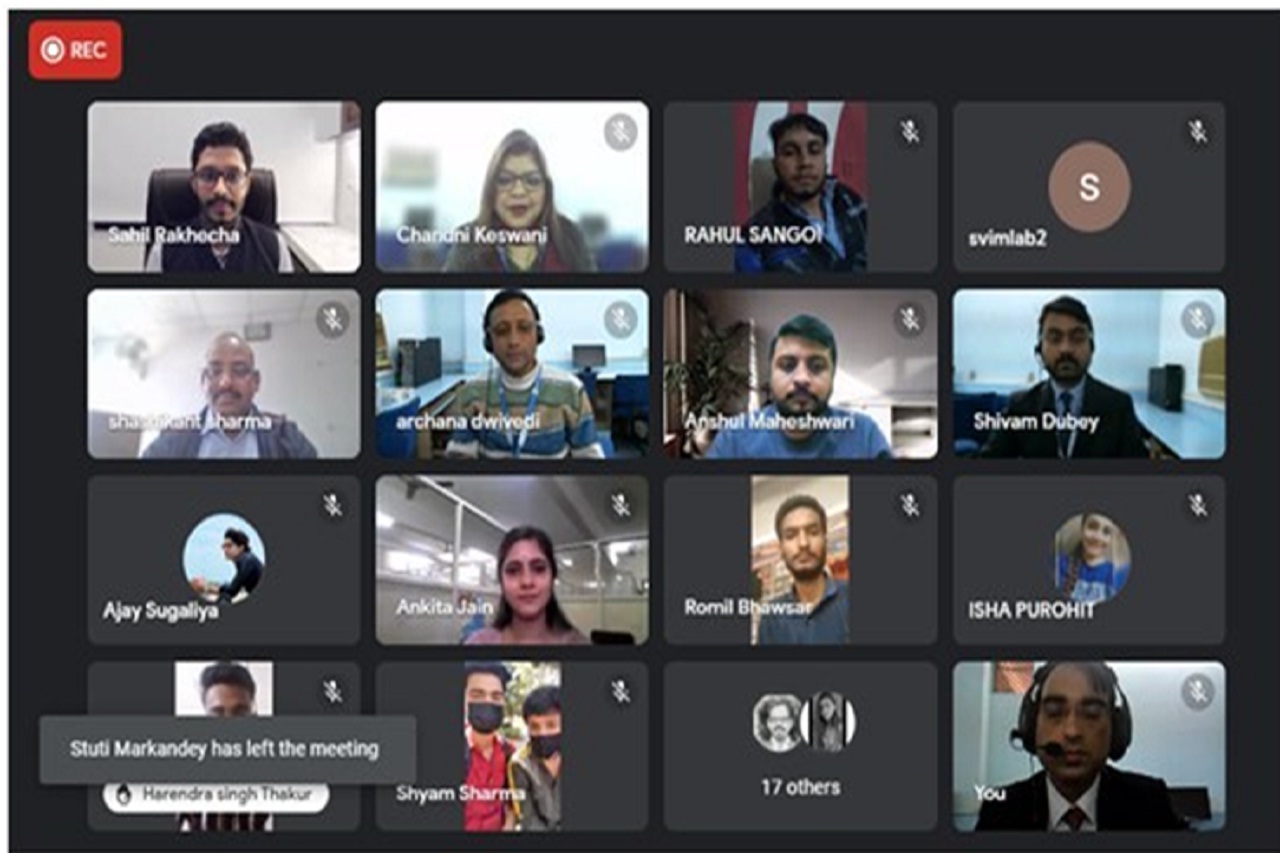Click muted mic icon on ISHA PUROHIT tile
1280x853 pixels.
pyautogui.click(x=1197, y=505)
